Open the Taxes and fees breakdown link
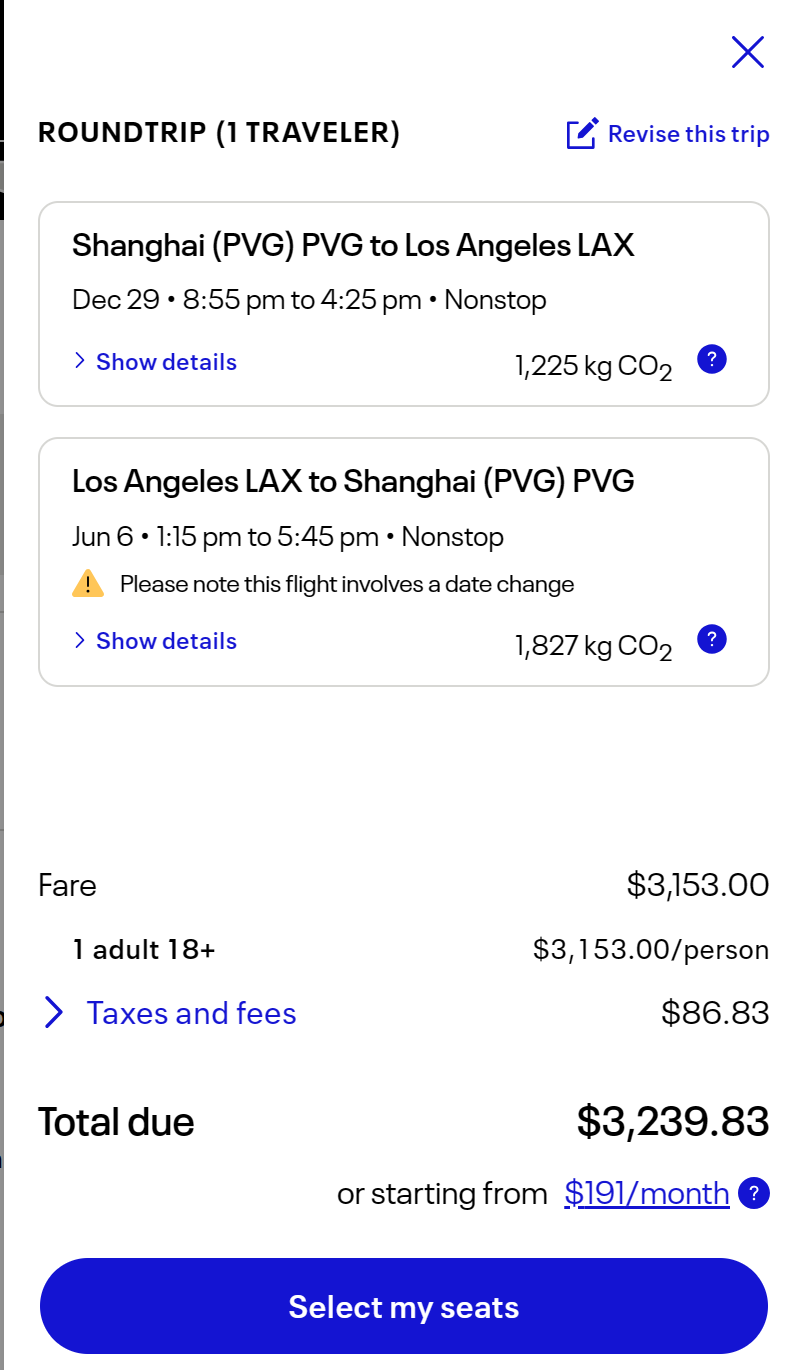 coord(191,1013)
